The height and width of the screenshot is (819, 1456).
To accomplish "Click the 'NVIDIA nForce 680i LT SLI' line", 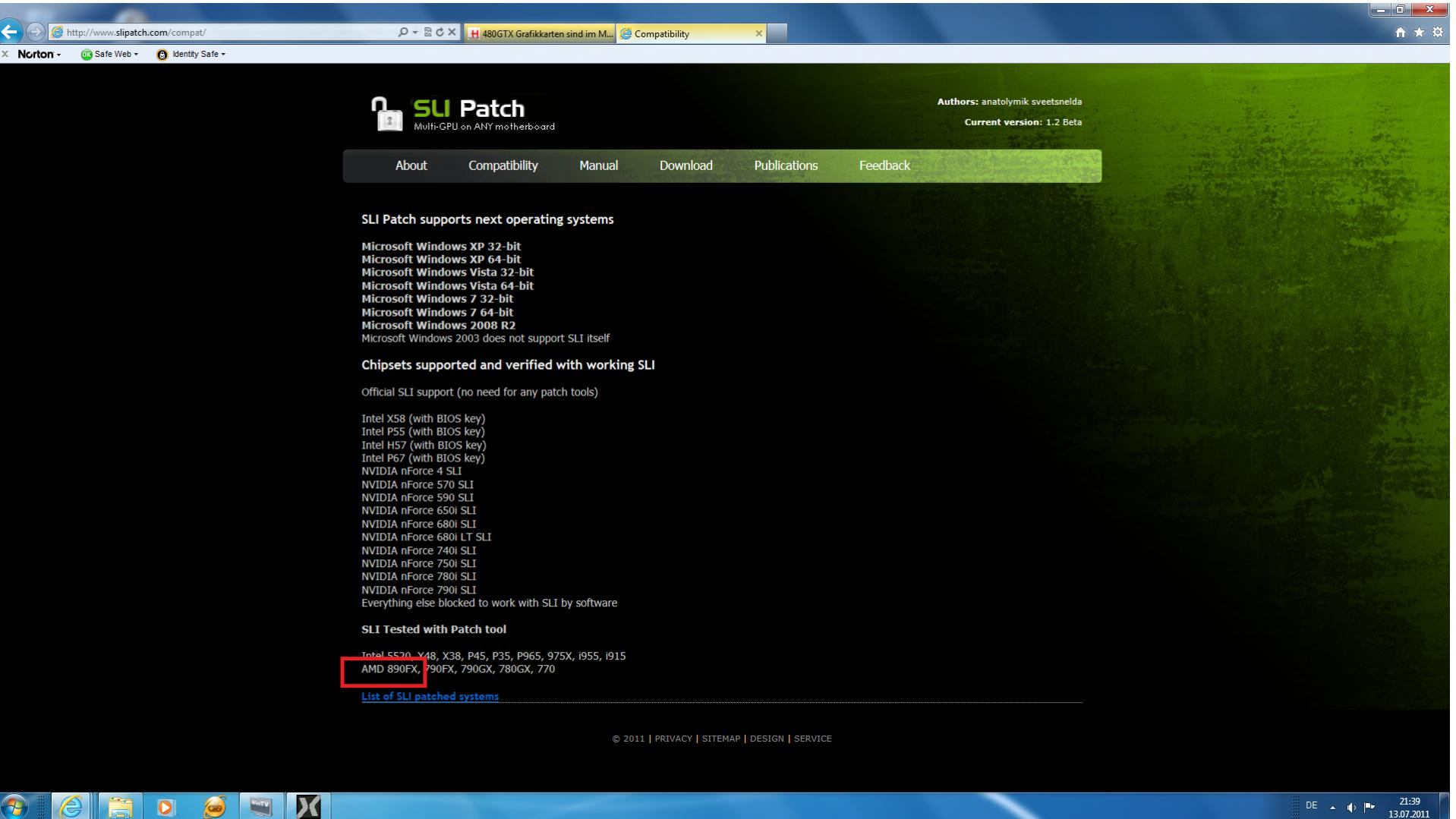I will (426, 537).
